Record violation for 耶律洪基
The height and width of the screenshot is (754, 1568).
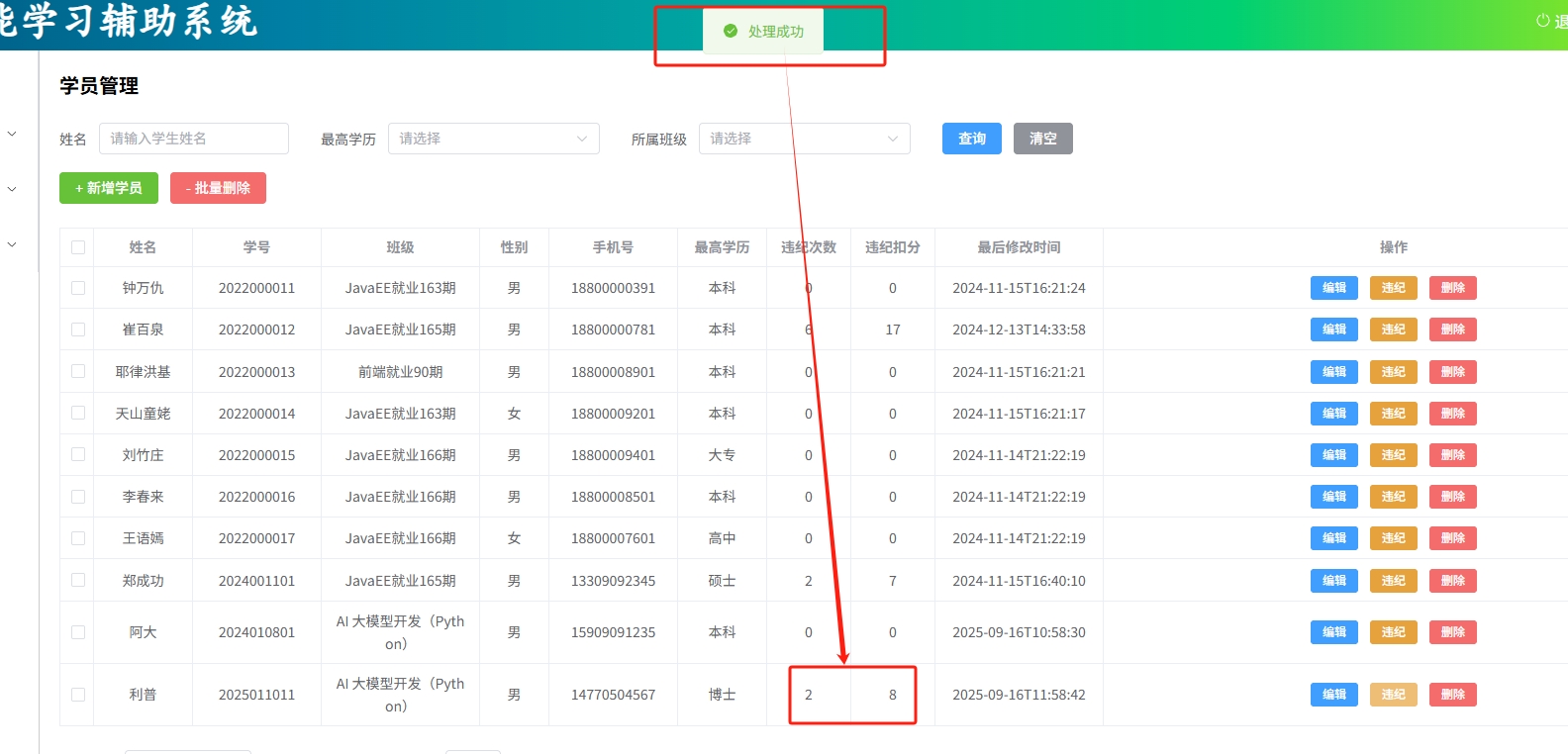point(1394,372)
